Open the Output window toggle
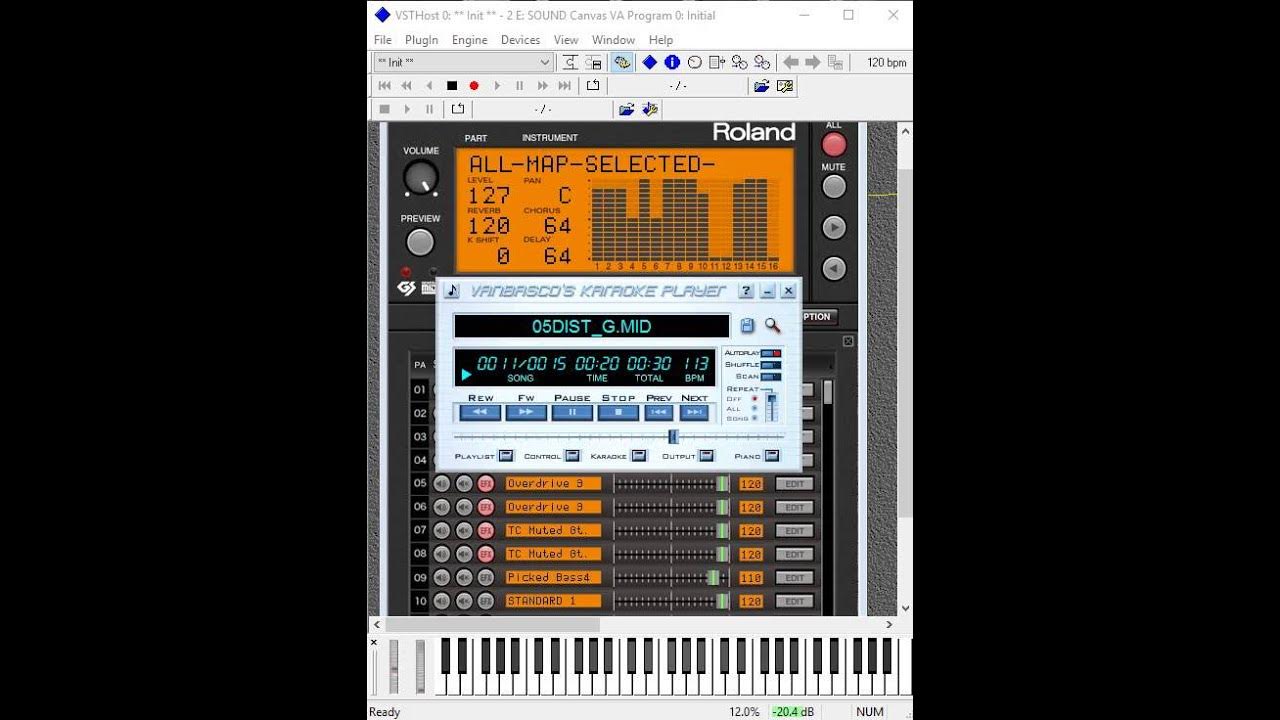 click(x=706, y=456)
